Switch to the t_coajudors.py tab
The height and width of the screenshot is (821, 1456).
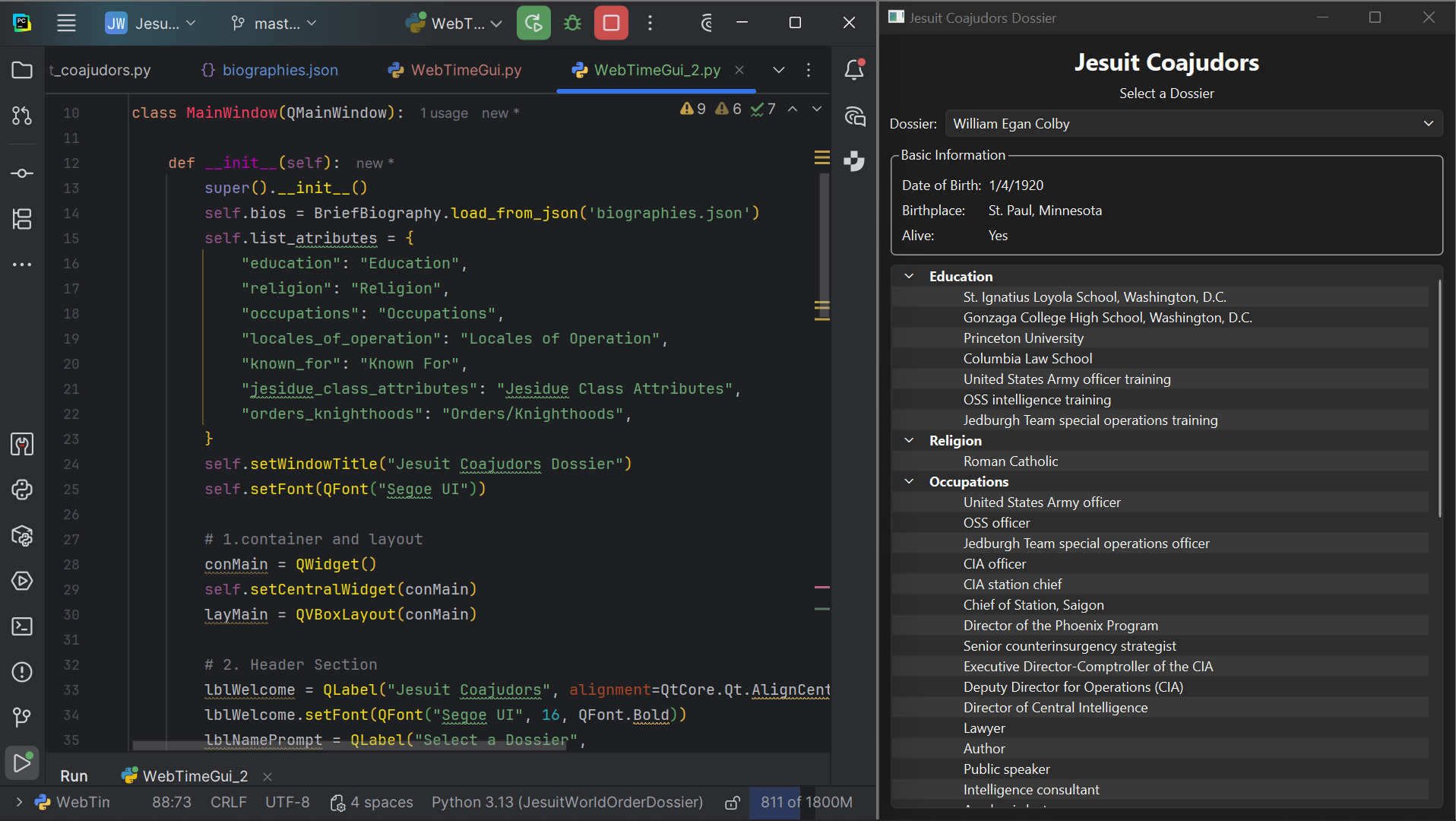point(100,70)
